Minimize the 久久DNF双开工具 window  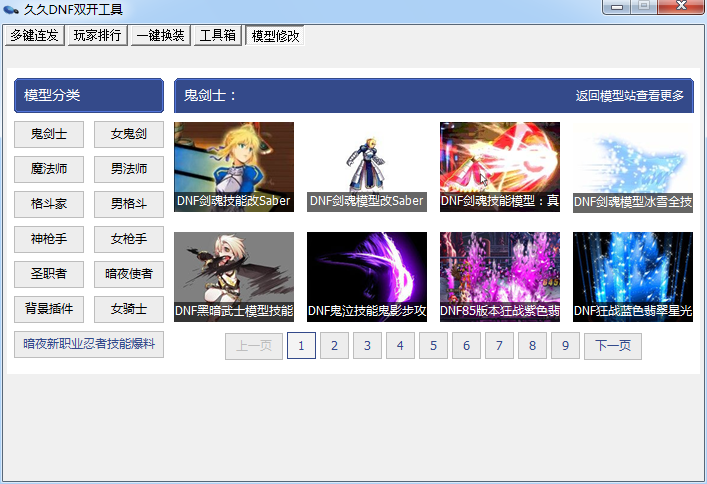[x=617, y=7]
